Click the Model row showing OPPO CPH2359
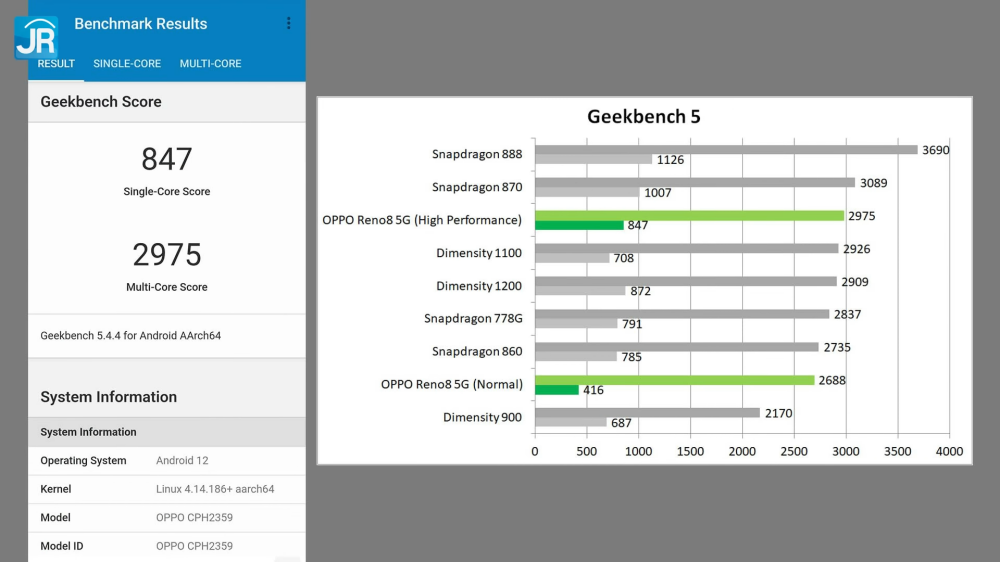 click(x=166, y=518)
